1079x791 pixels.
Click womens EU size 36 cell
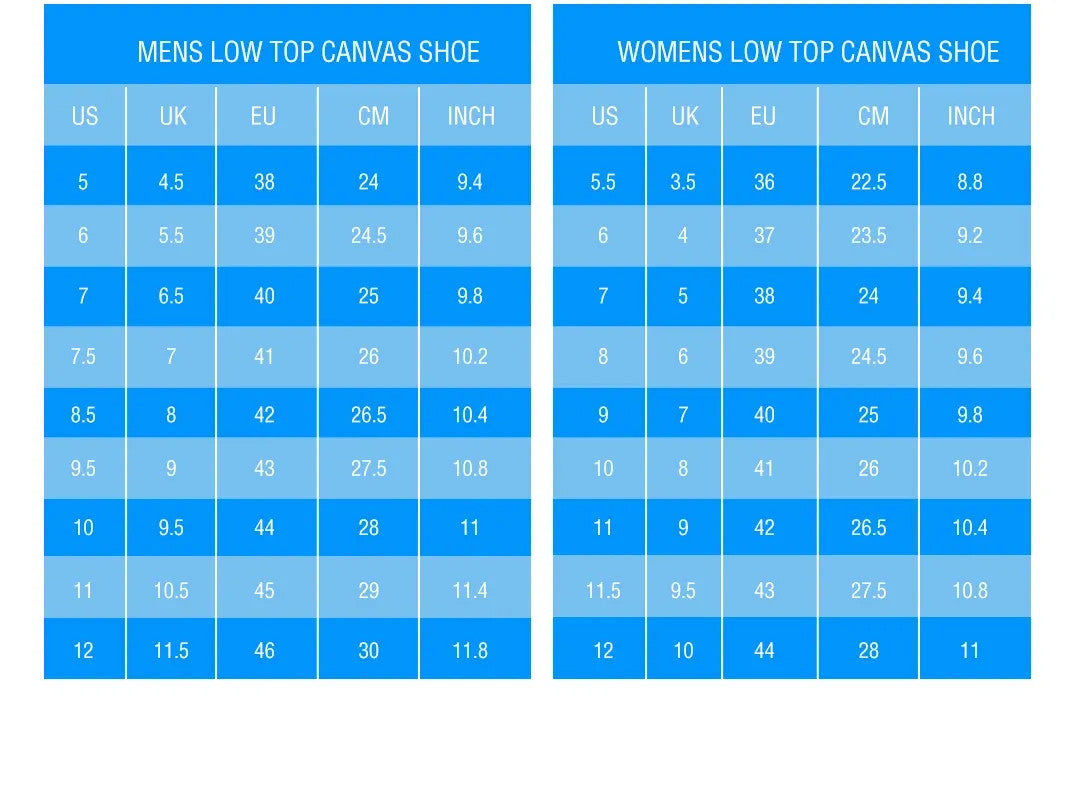(x=764, y=182)
